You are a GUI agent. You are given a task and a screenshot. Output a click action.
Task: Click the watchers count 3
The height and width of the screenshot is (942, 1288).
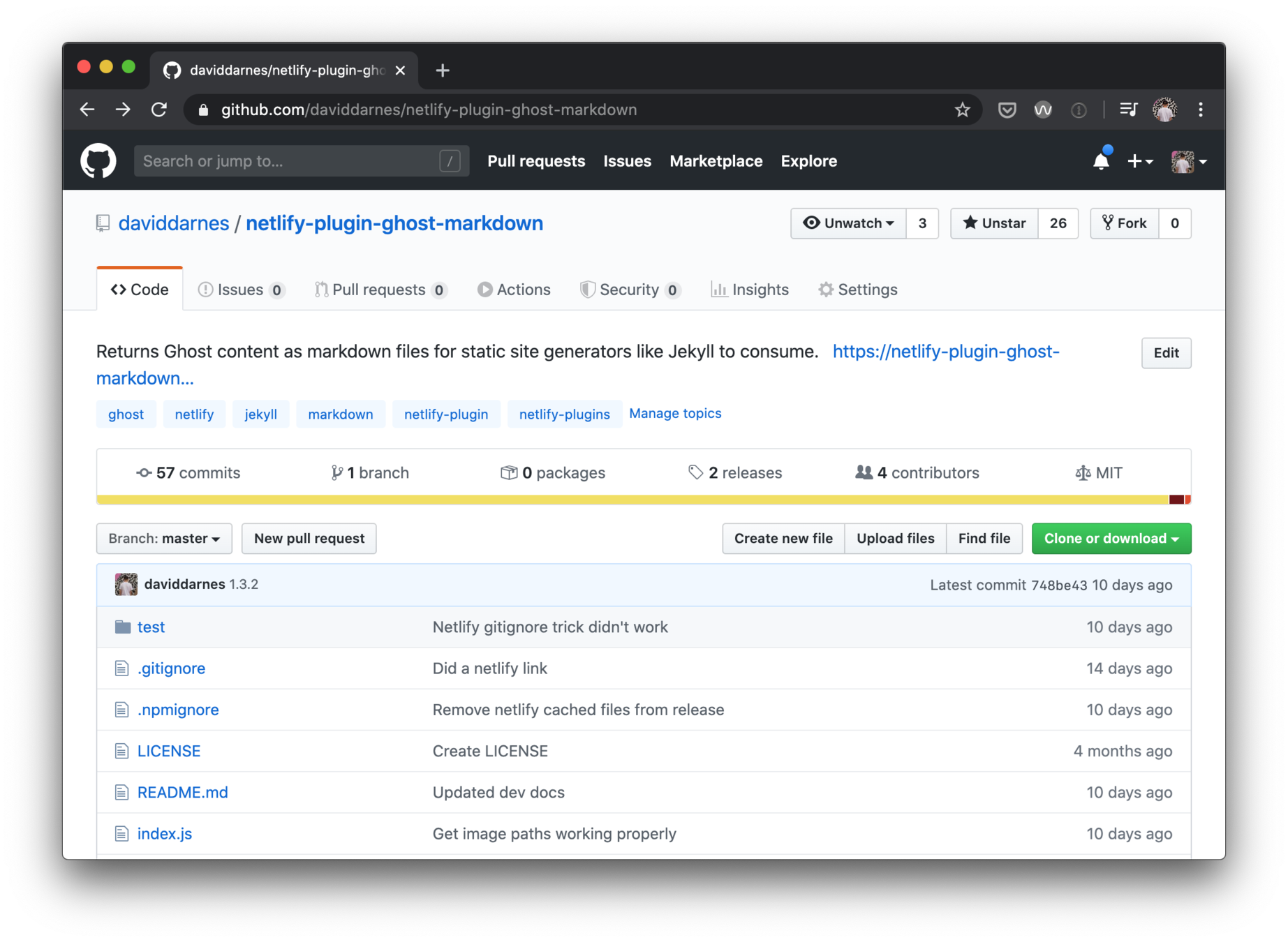(x=922, y=223)
